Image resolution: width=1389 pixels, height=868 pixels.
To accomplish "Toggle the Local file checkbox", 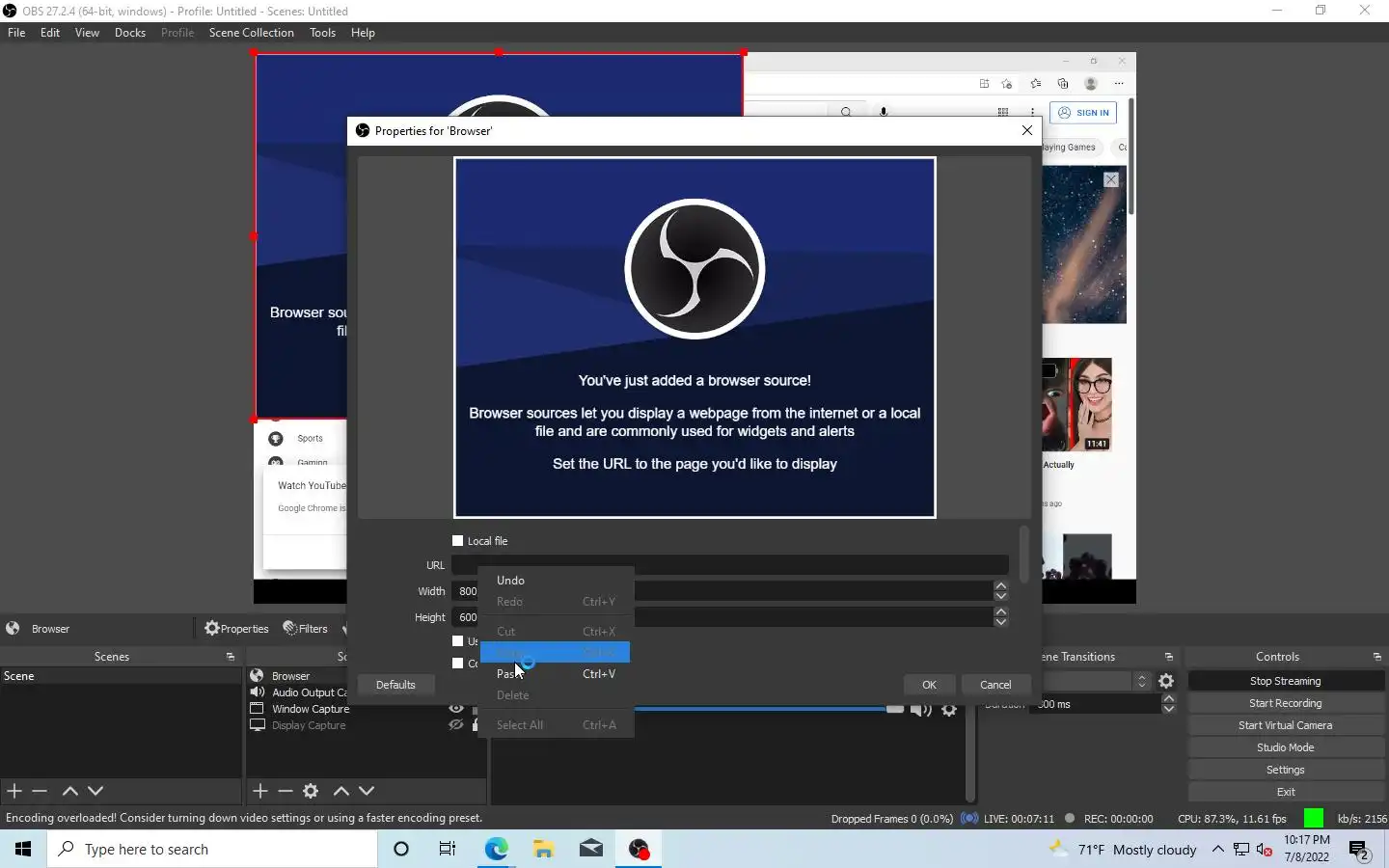I will point(458,541).
